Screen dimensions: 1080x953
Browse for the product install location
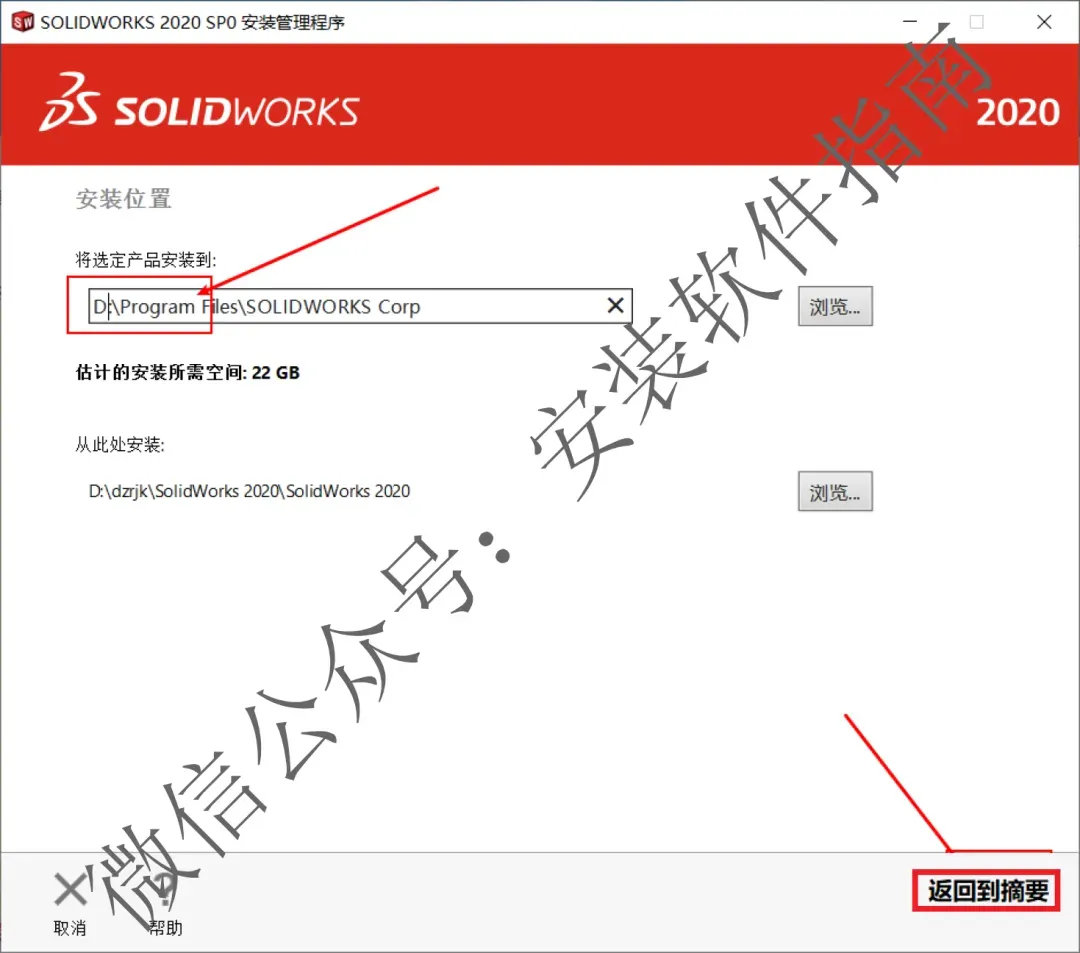[x=835, y=306]
